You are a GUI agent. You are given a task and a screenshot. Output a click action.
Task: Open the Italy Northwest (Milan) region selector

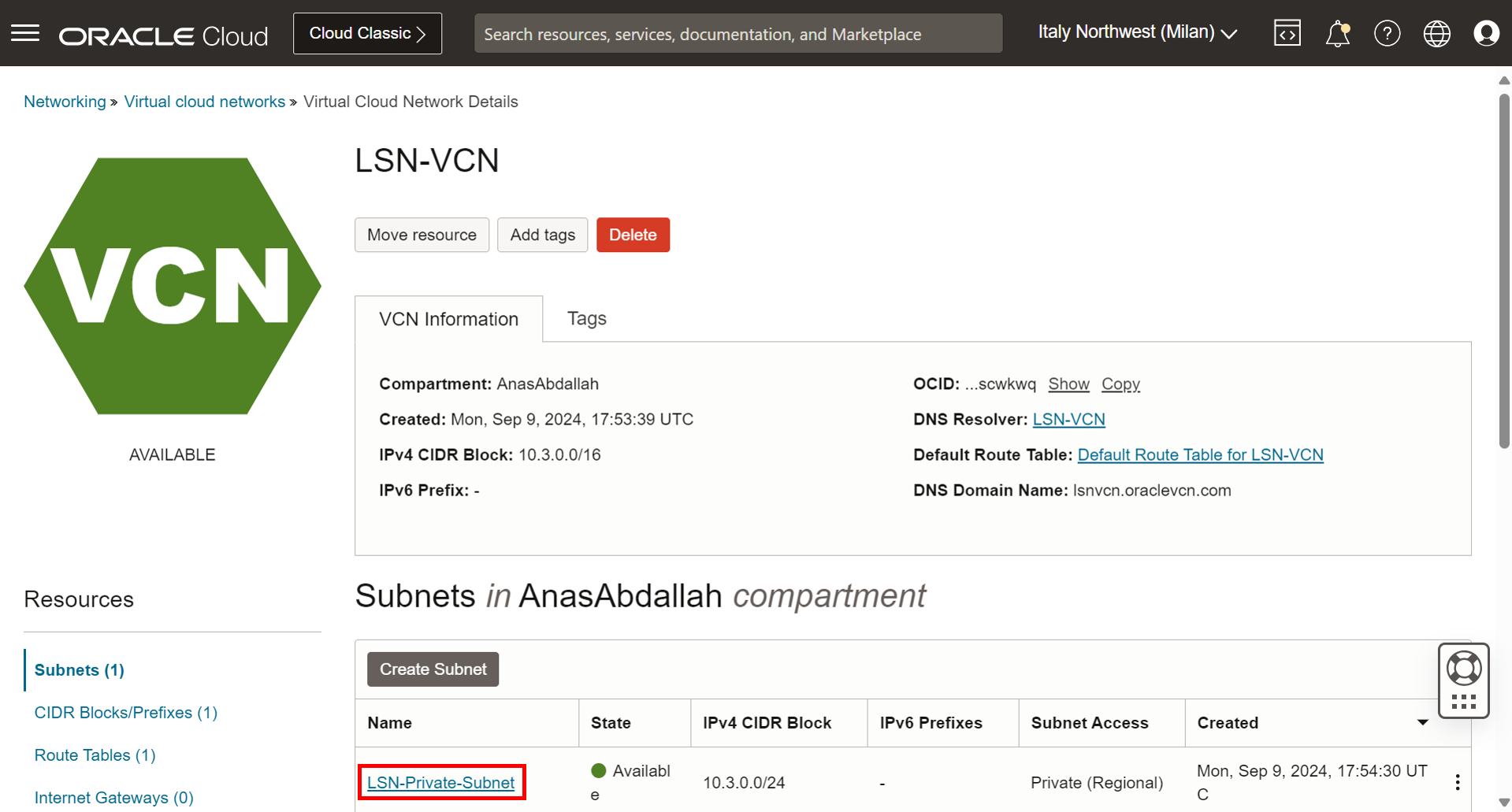point(1137,32)
